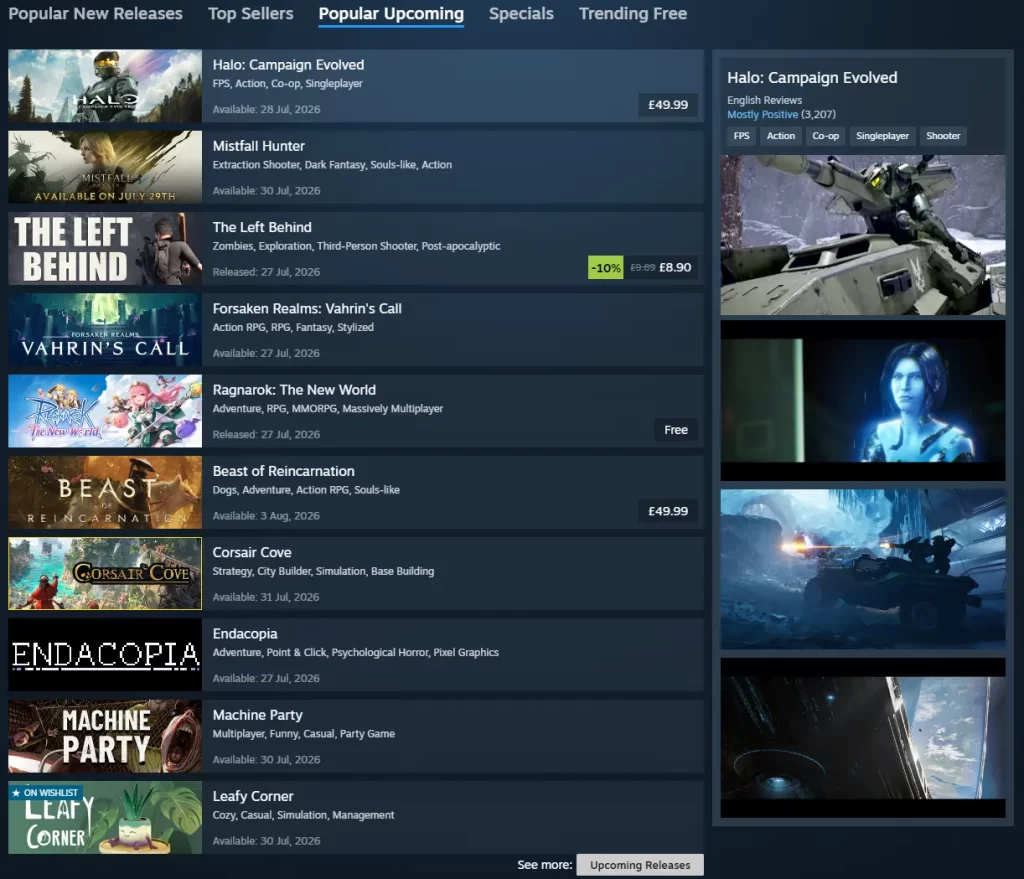Open Beast of Reincarnation capsule image
The height and width of the screenshot is (879, 1024).
[105, 492]
